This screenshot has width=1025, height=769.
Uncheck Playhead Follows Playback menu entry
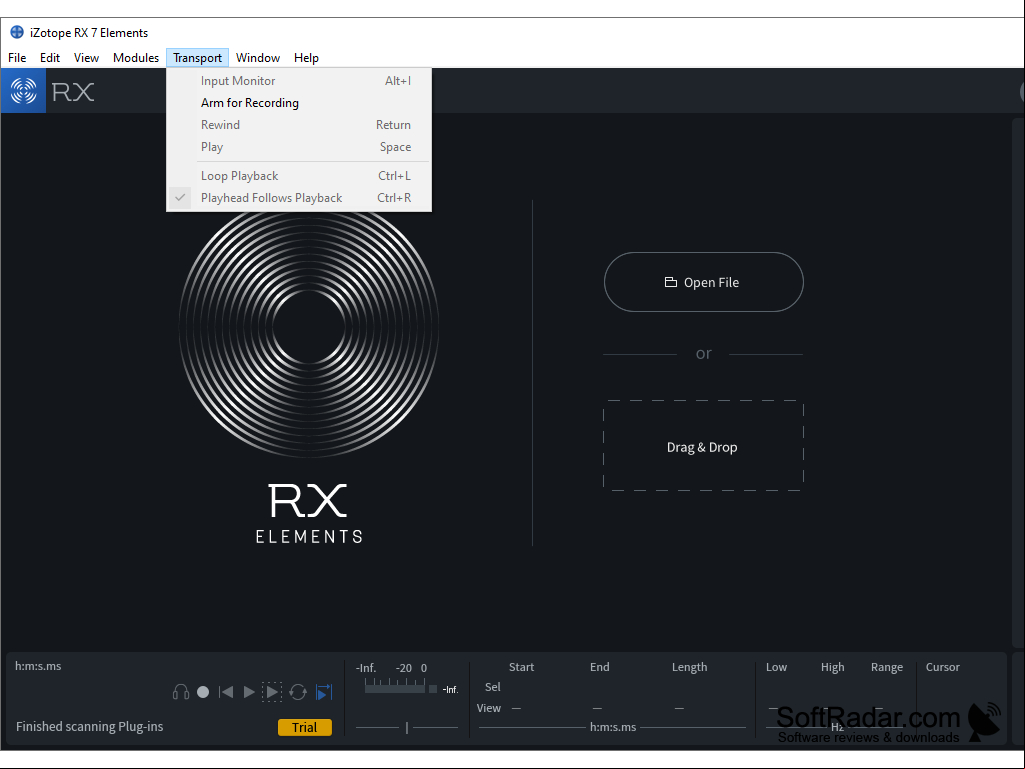(x=299, y=198)
